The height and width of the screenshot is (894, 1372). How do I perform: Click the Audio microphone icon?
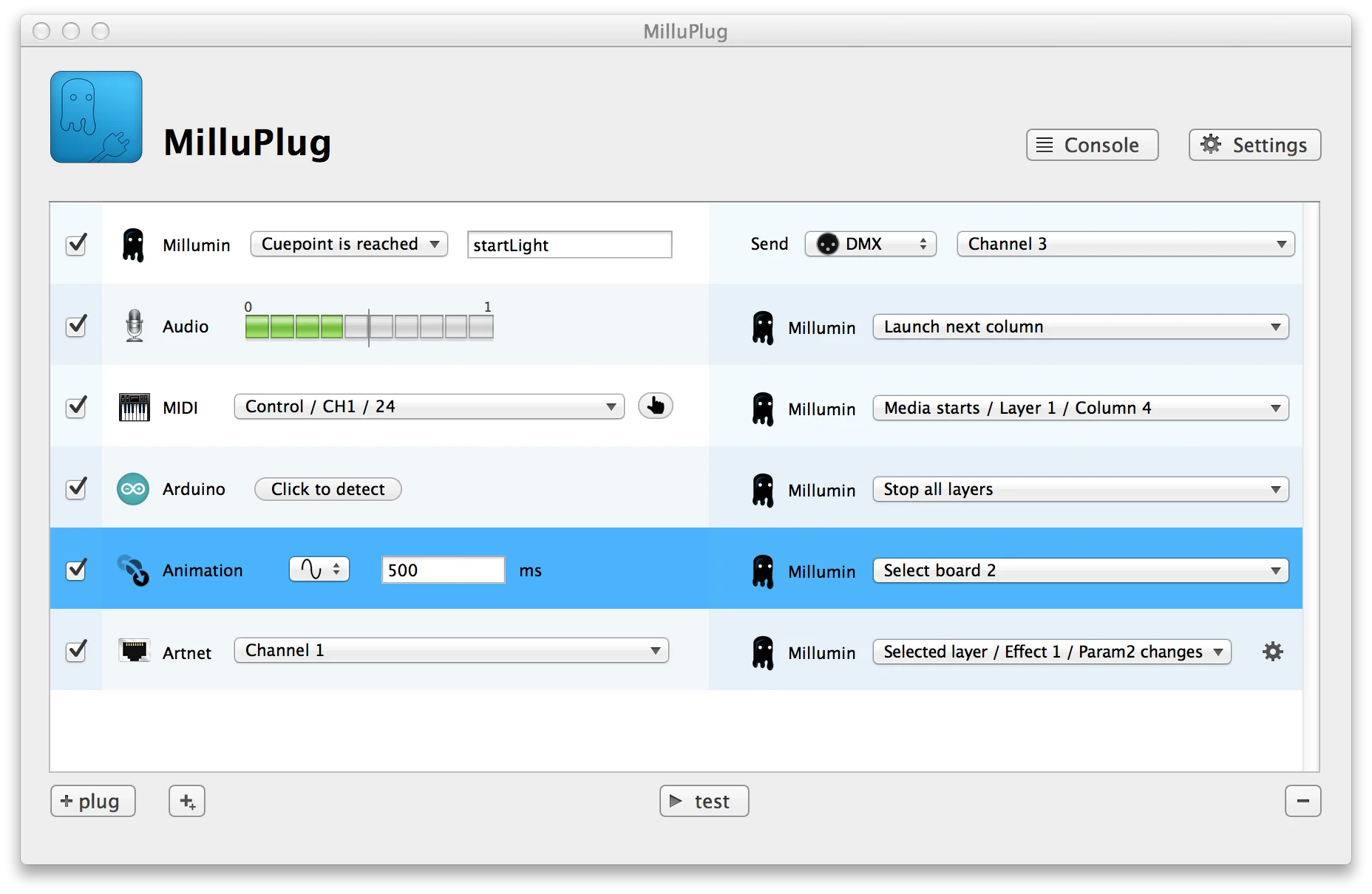point(134,326)
